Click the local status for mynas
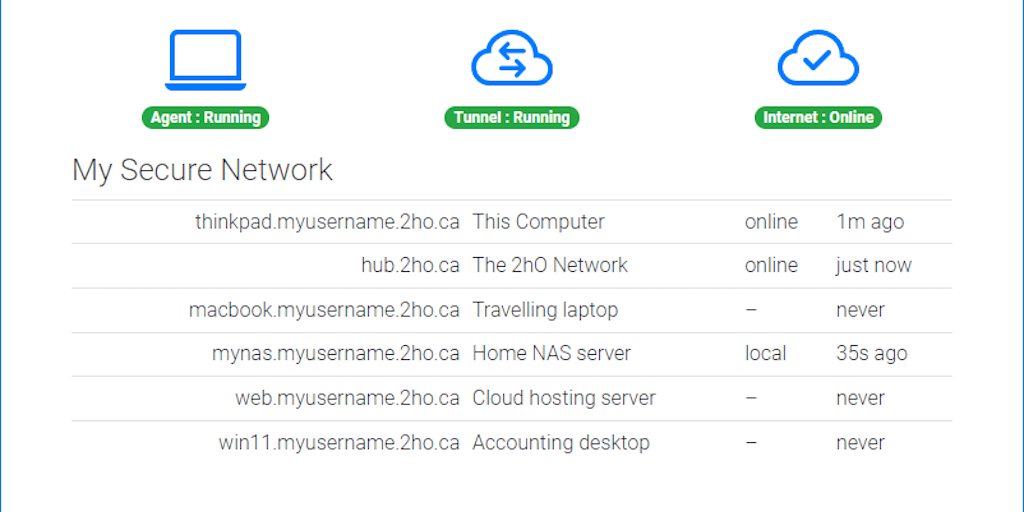 765,354
